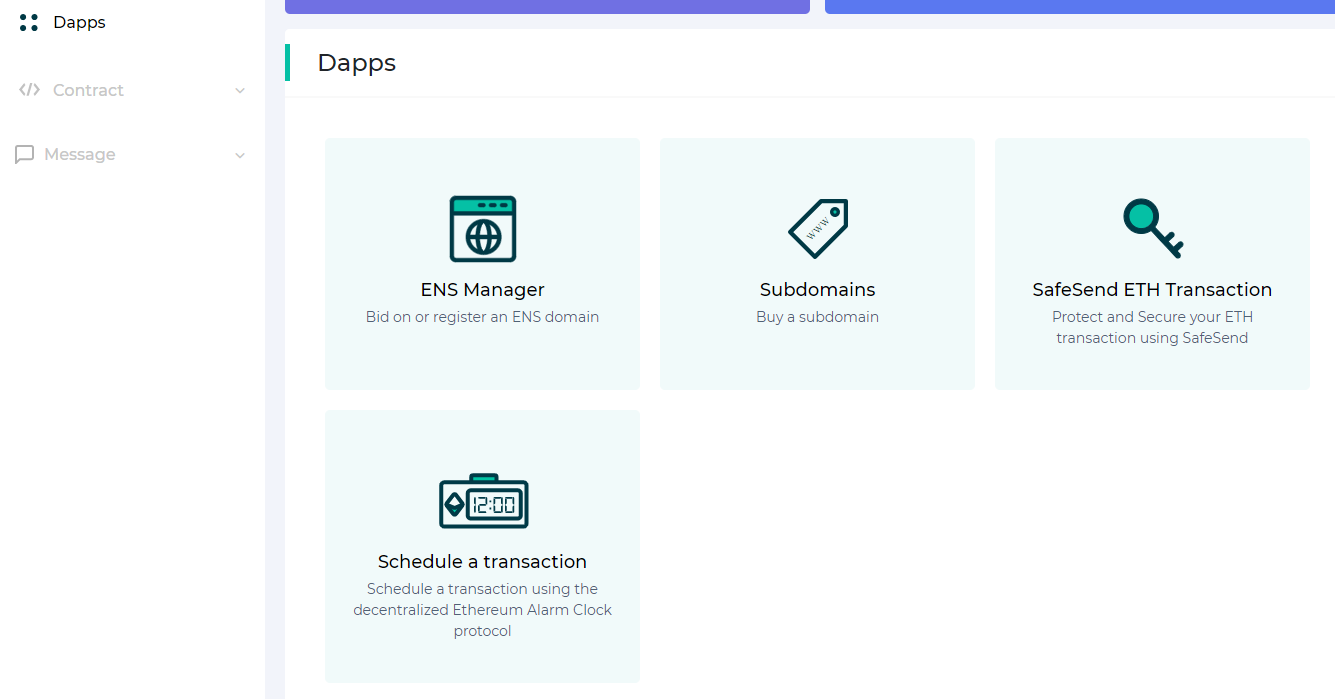Expand the Message menu chevron

coord(240,156)
